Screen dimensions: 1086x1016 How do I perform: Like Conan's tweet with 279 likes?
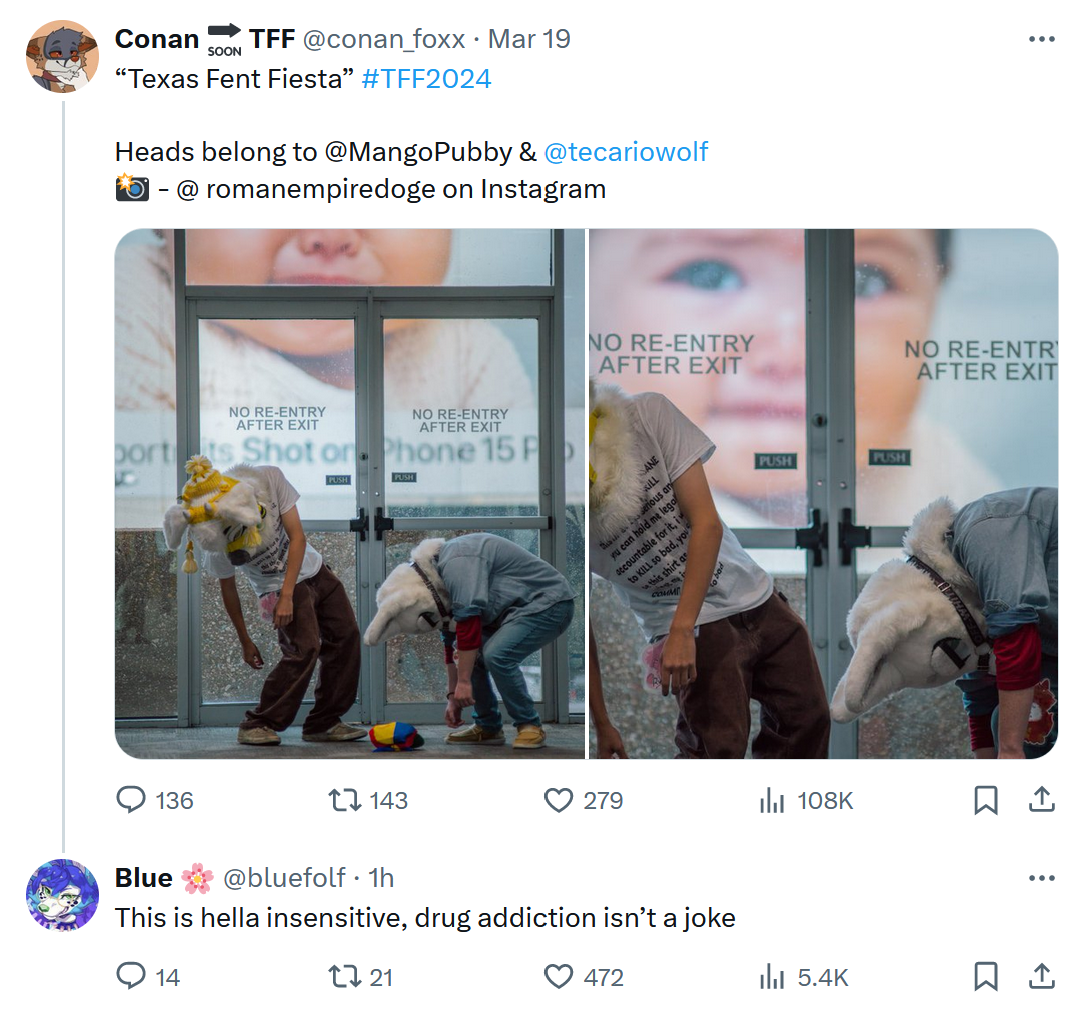pos(558,800)
